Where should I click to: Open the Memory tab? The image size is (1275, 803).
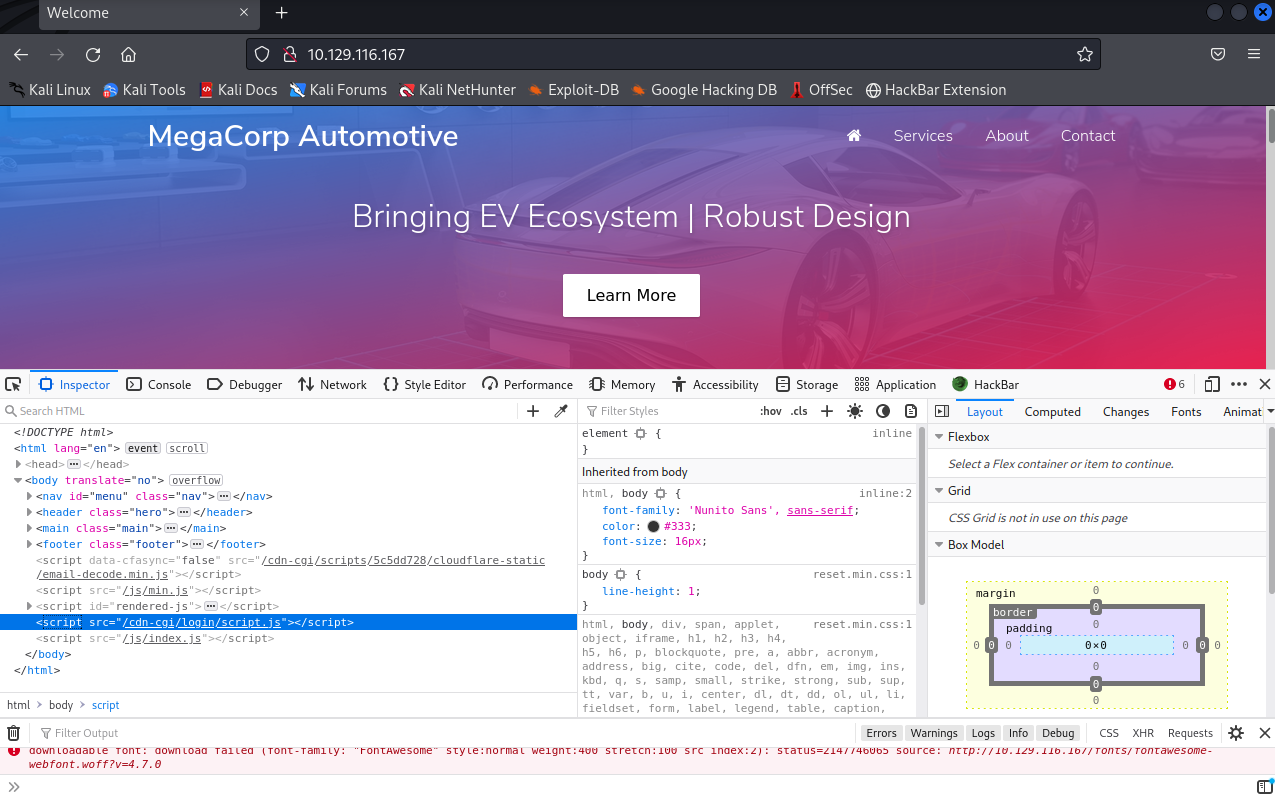coord(623,384)
